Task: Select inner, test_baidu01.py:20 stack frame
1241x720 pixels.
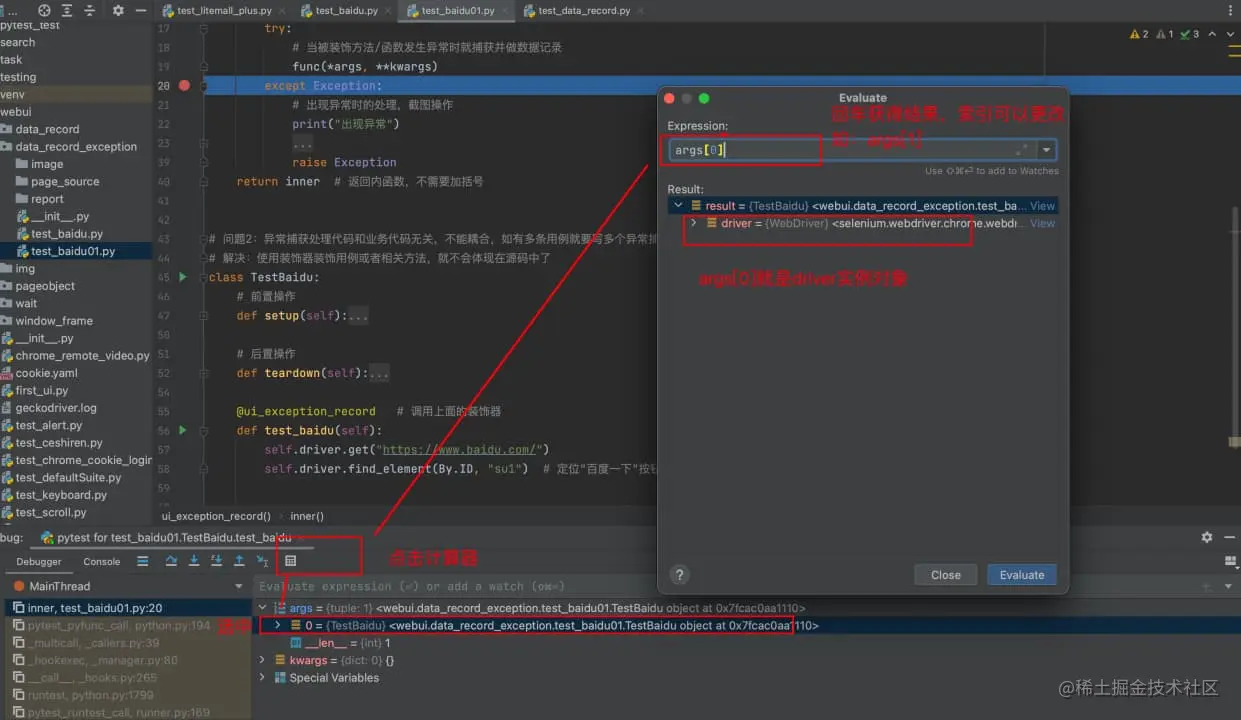Action: (x=128, y=608)
